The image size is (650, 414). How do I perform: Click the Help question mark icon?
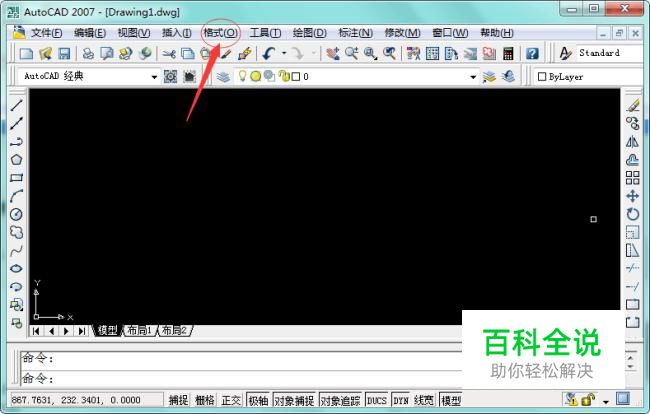click(532, 53)
